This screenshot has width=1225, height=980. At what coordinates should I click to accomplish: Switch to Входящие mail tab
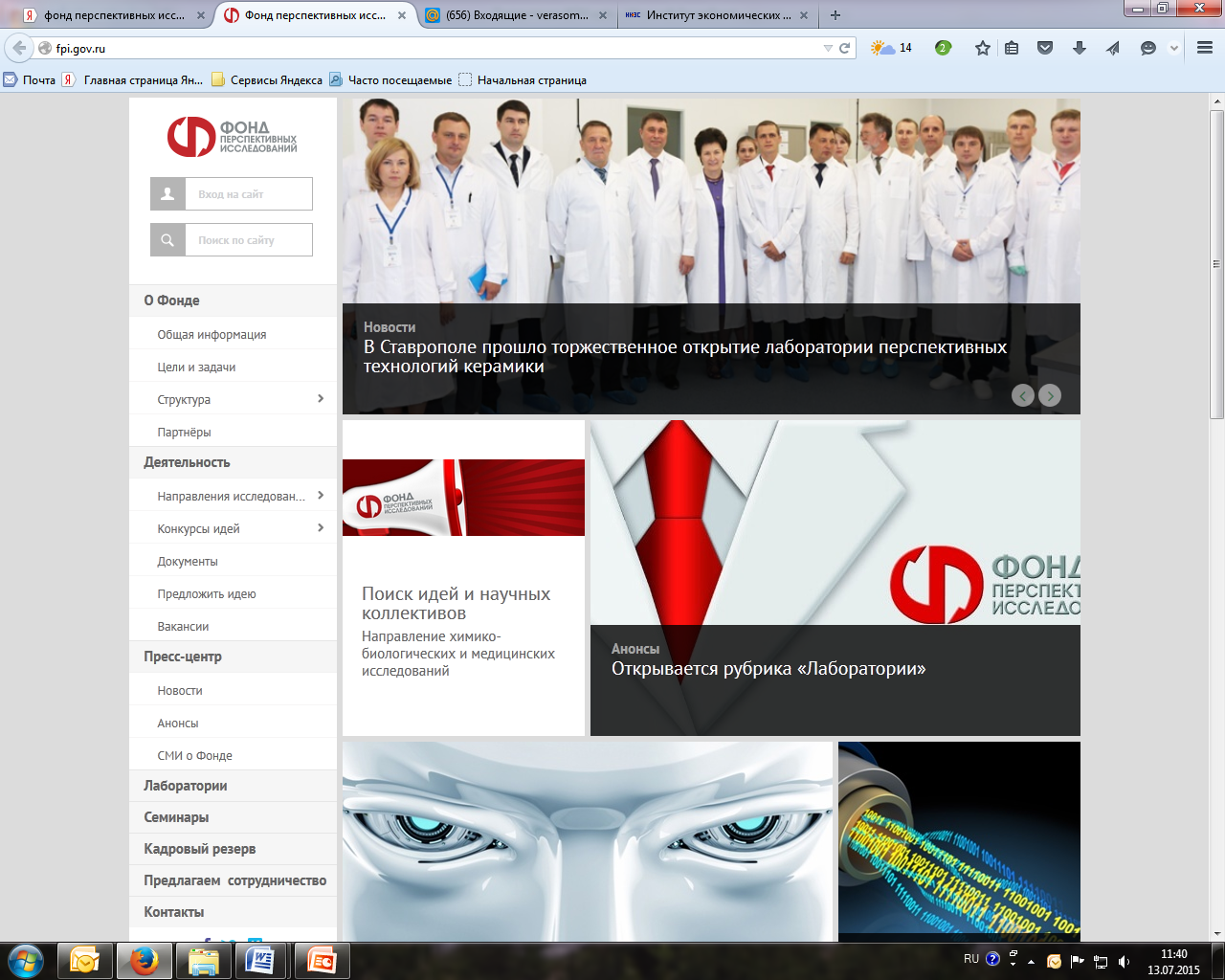click(517, 15)
